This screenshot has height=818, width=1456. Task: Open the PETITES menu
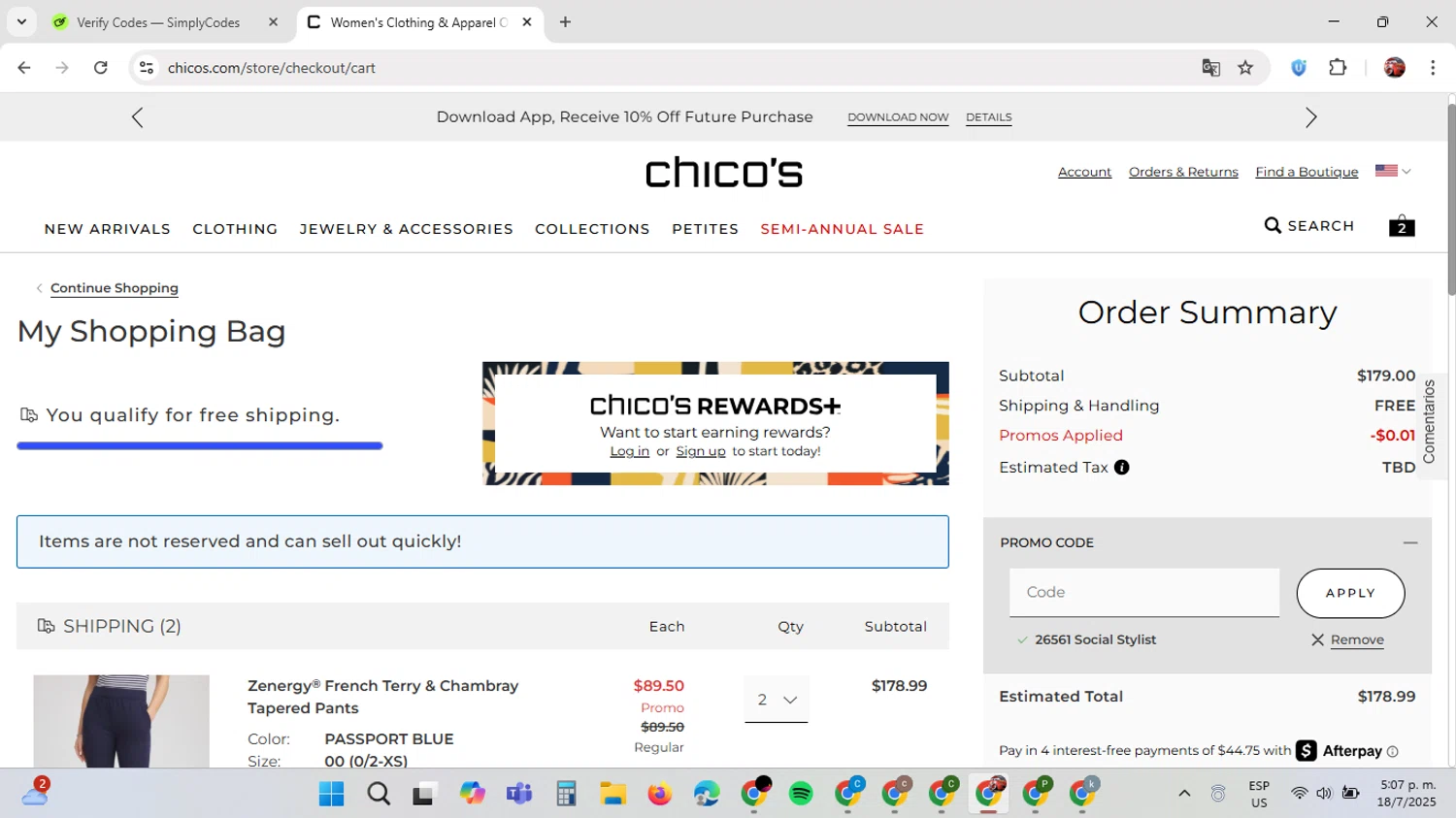[x=706, y=229]
